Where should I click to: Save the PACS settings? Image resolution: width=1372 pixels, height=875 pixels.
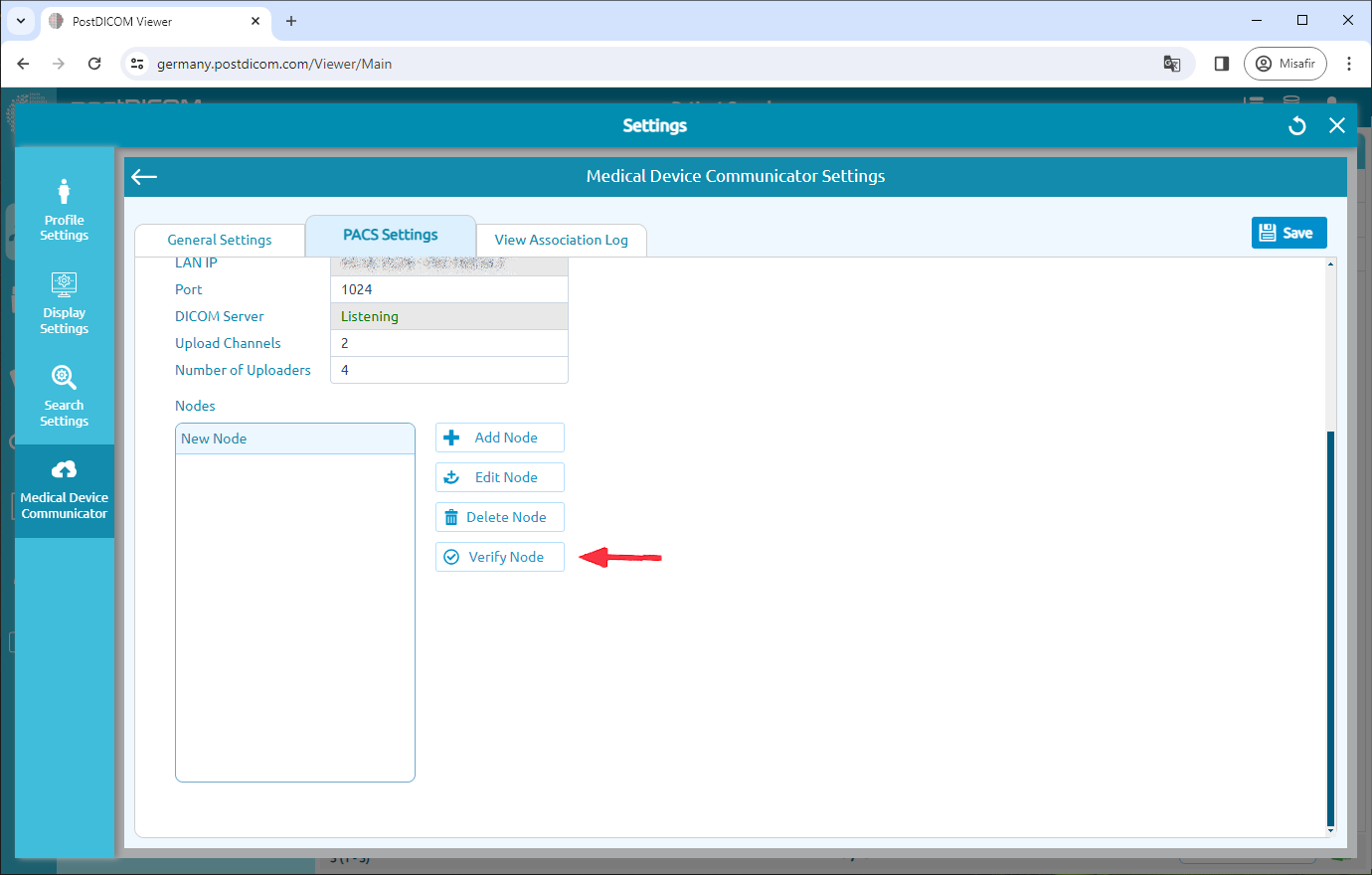tap(1288, 232)
